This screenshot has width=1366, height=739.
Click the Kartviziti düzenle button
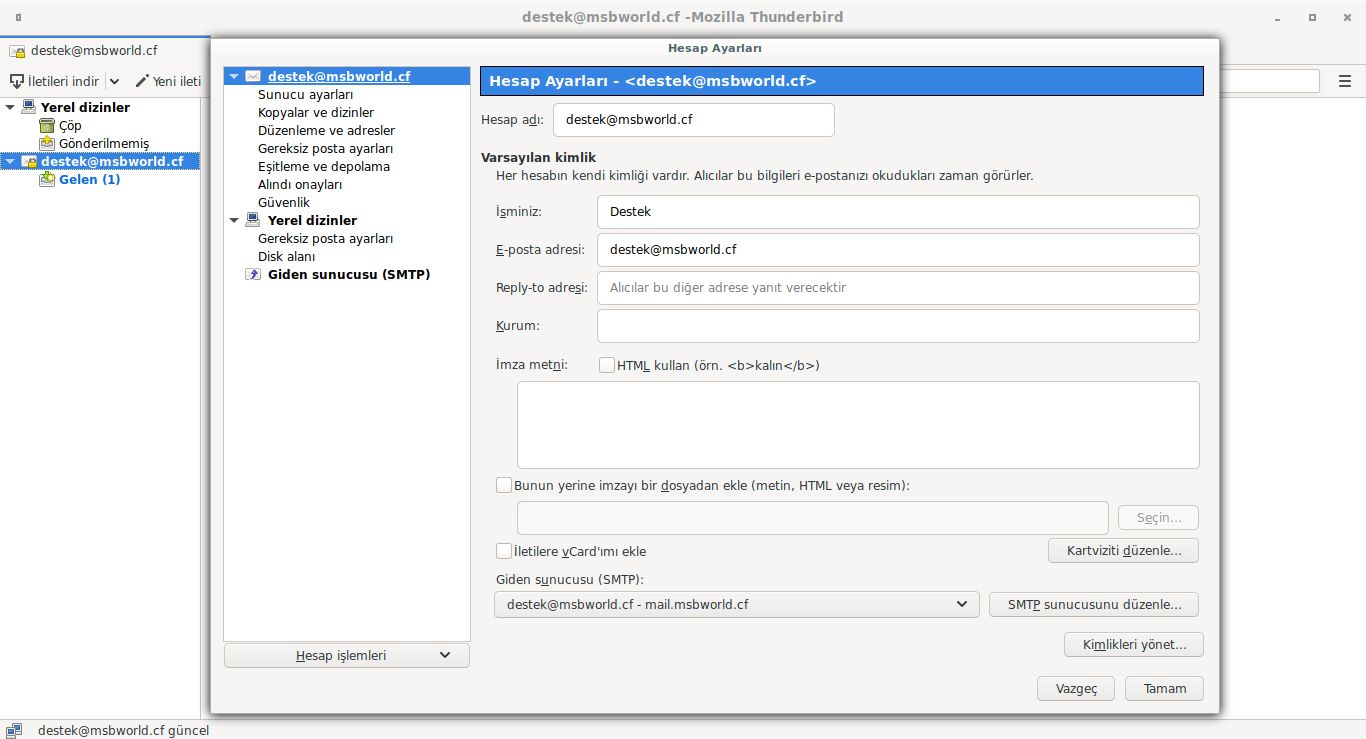(1123, 551)
